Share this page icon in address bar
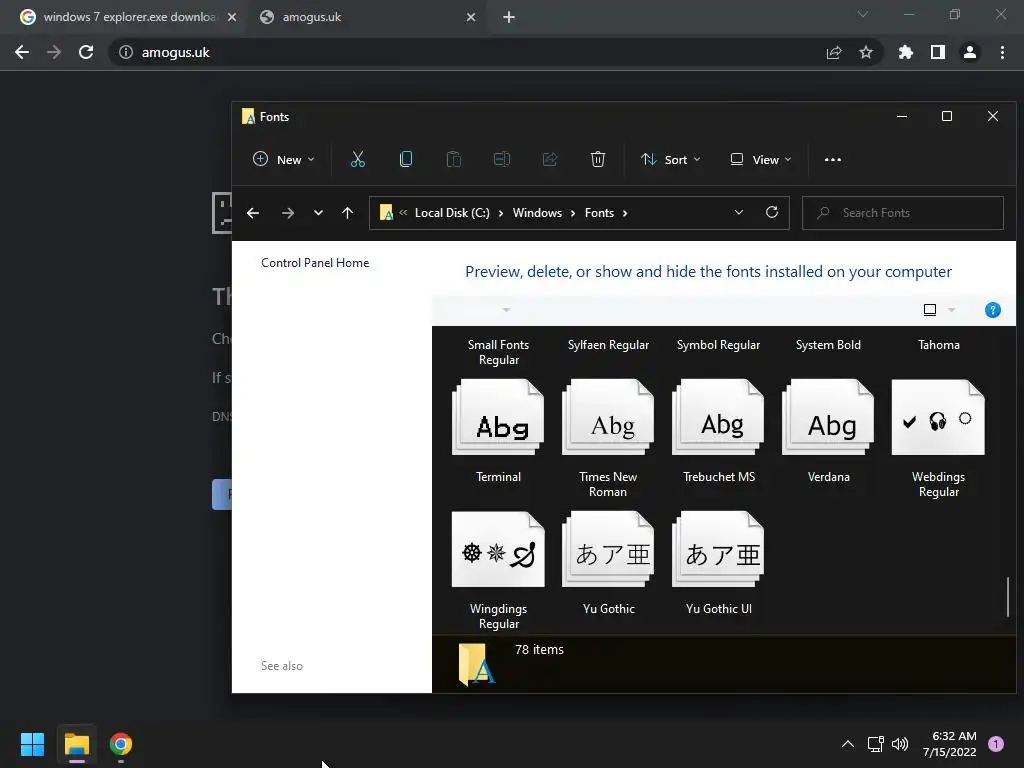This screenshot has height=768, width=1024. point(834,52)
